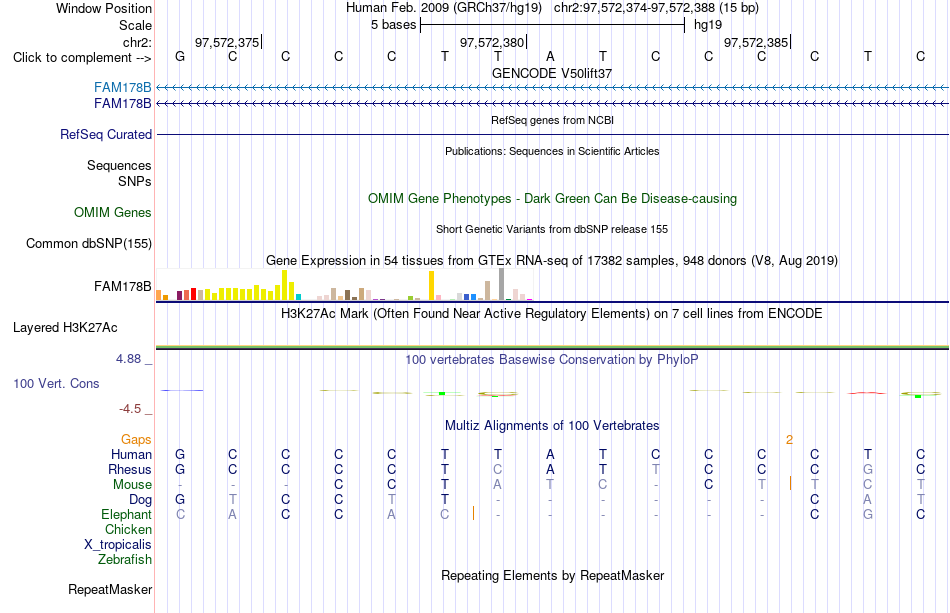This screenshot has height=613, width=950.
Task: Click the Sequences track label
Action: point(119,165)
